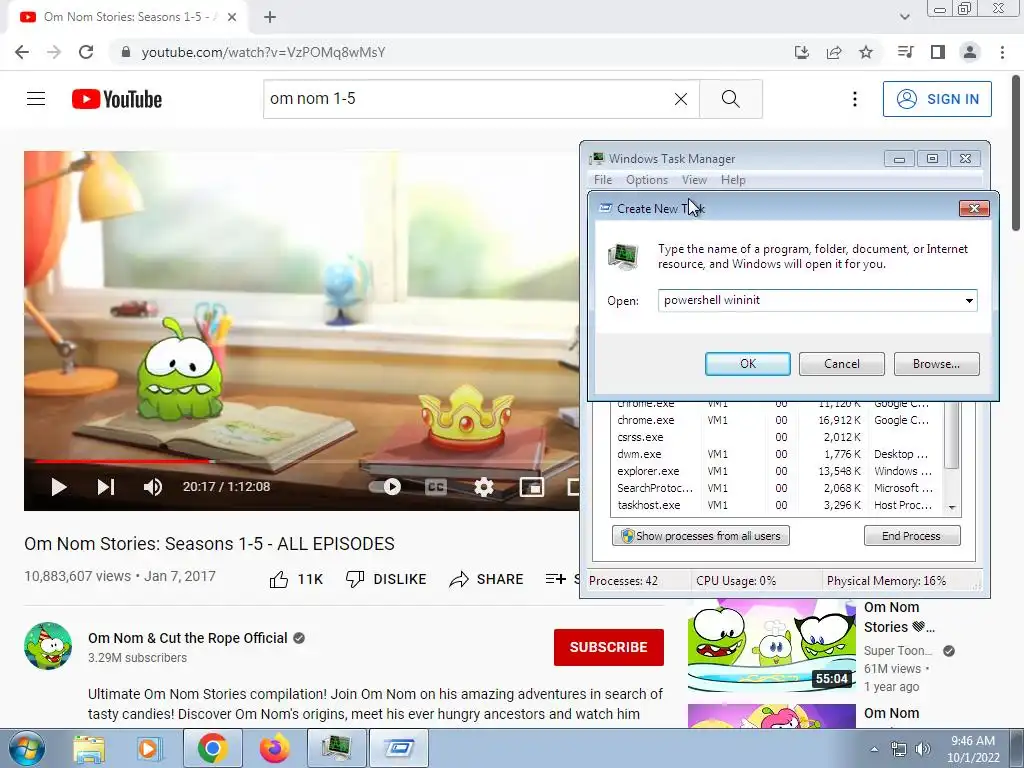Click Cancel in Create New Task dialog
The height and width of the screenshot is (768, 1024).
pyautogui.click(x=842, y=364)
